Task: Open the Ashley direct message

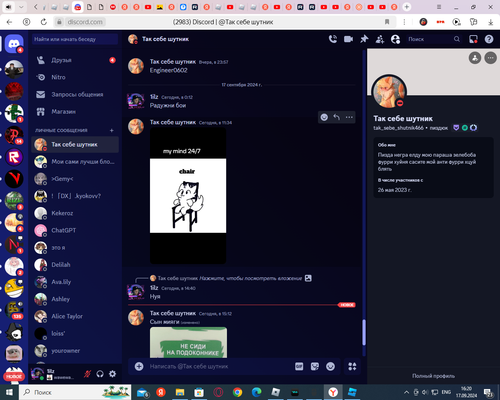Action: tap(75, 299)
